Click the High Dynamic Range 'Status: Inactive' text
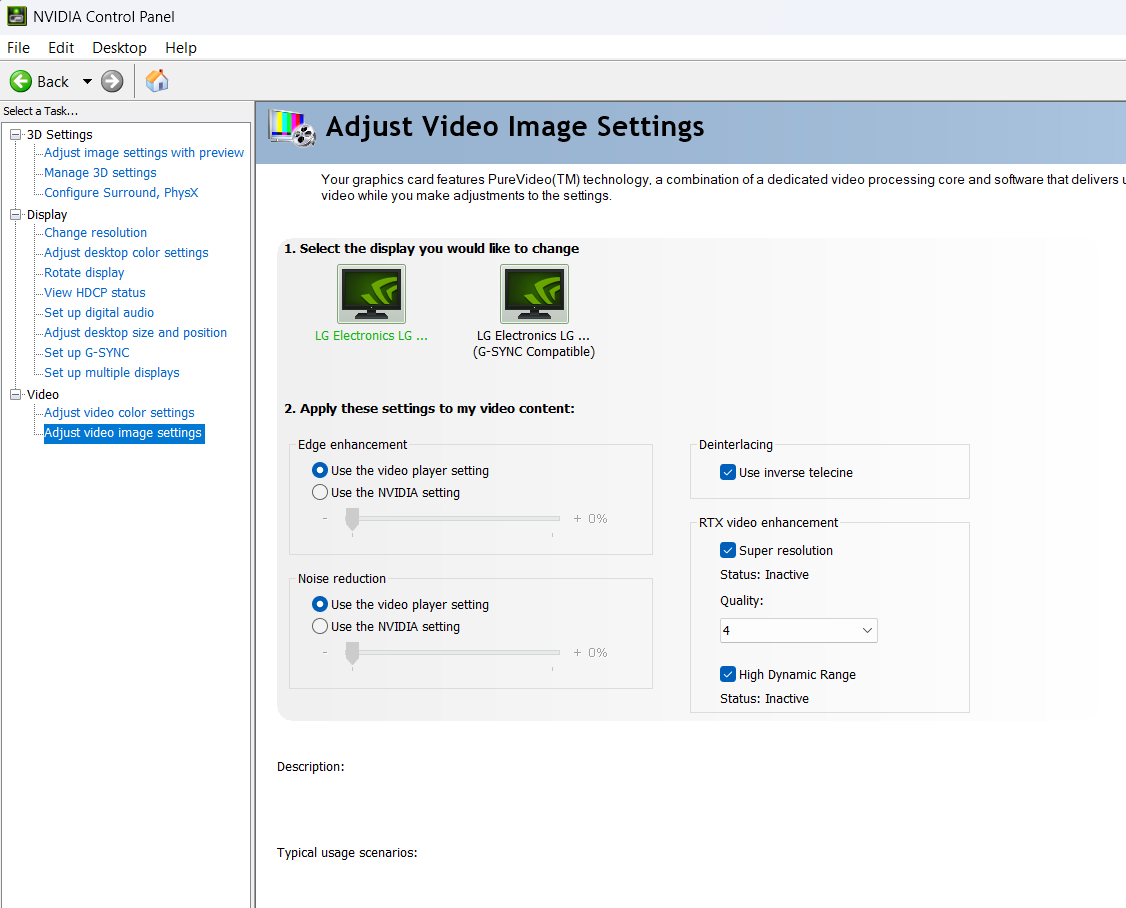The height and width of the screenshot is (908, 1126). 764,698
